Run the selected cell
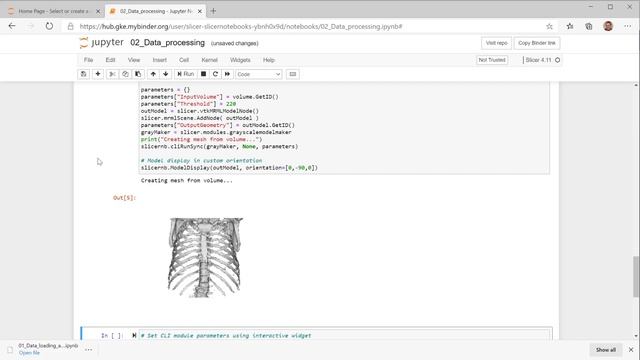This screenshot has width=640, height=360. coord(186,74)
